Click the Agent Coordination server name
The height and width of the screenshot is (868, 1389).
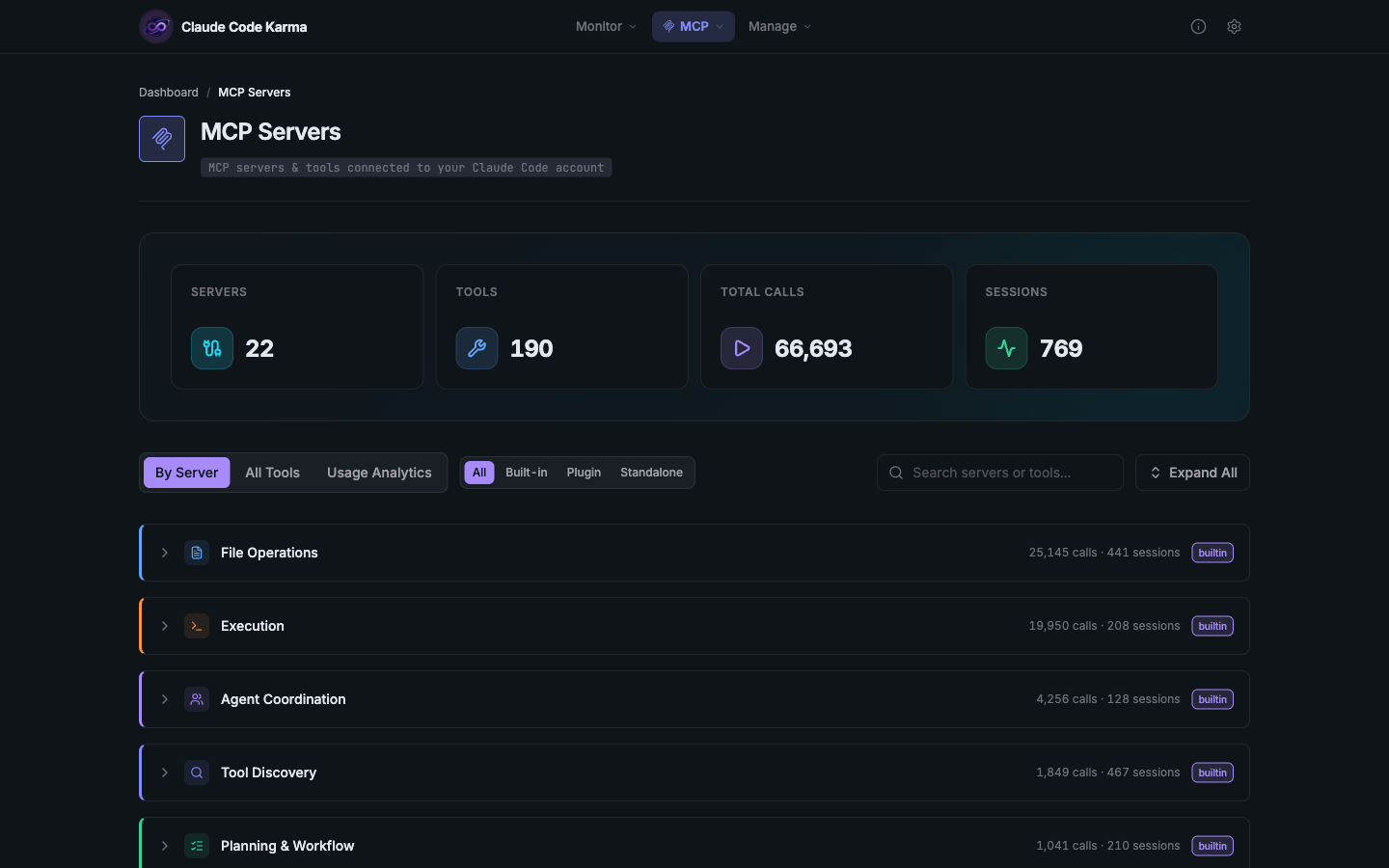(284, 699)
